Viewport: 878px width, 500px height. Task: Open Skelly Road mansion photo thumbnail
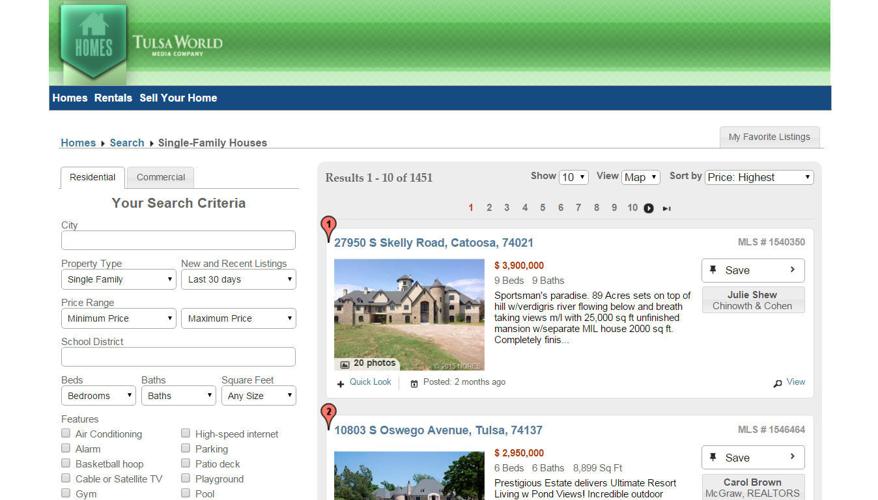pyautogui.click(x=409, y=314)
